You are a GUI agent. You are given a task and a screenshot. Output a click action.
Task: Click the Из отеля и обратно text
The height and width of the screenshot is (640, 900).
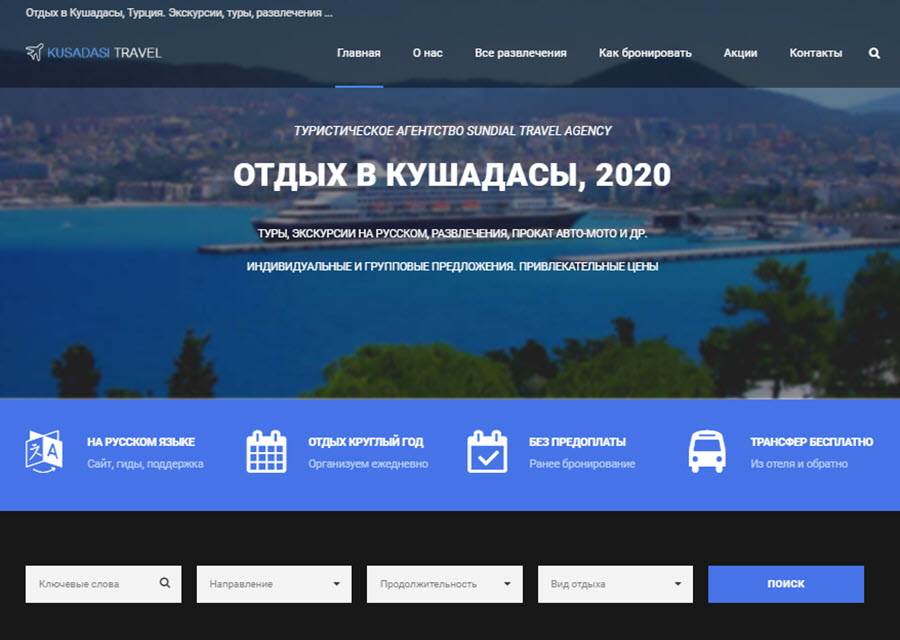(x=799, y=464)
